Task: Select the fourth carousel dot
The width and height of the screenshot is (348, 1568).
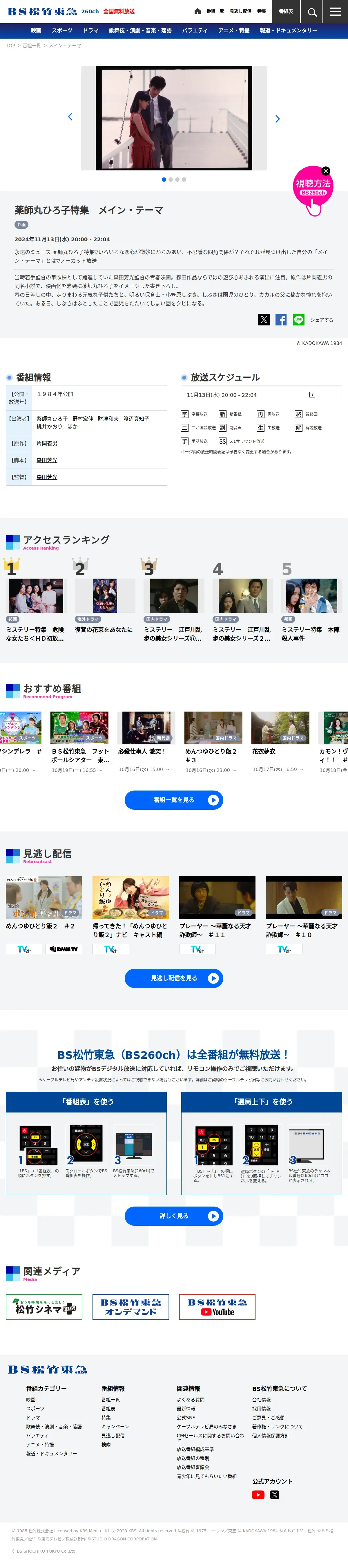Action: (x=184, y=180)
